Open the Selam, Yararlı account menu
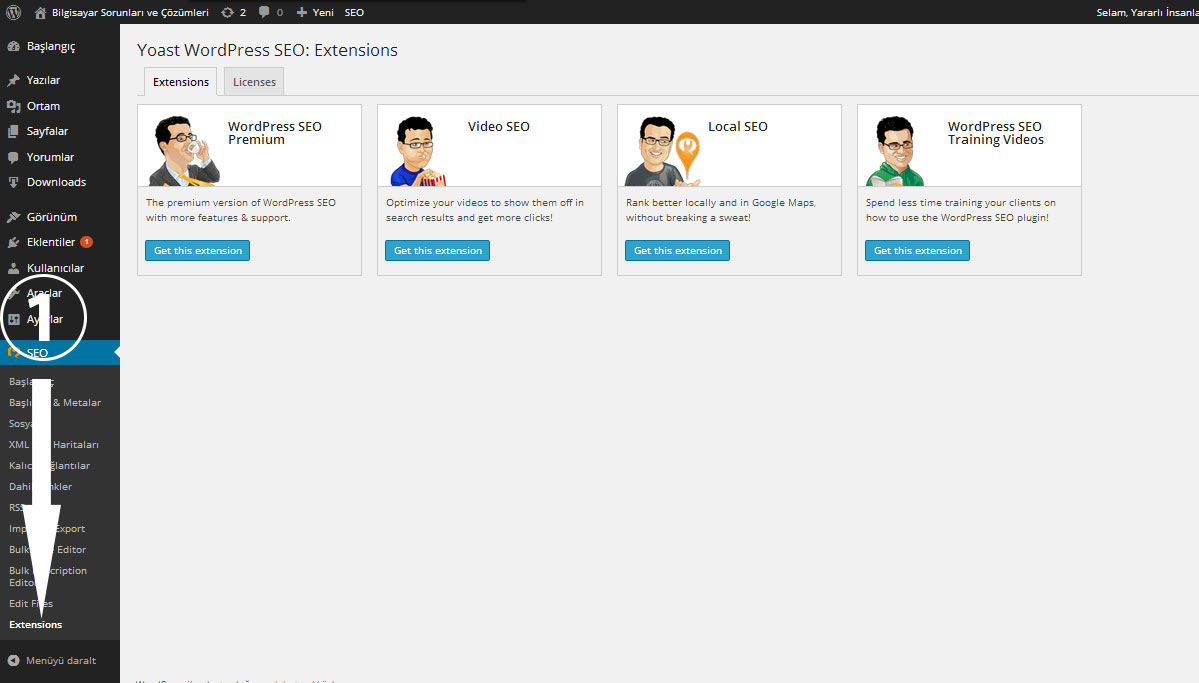The width and height of the screenshot is (1199, 683). [1147, 12]
